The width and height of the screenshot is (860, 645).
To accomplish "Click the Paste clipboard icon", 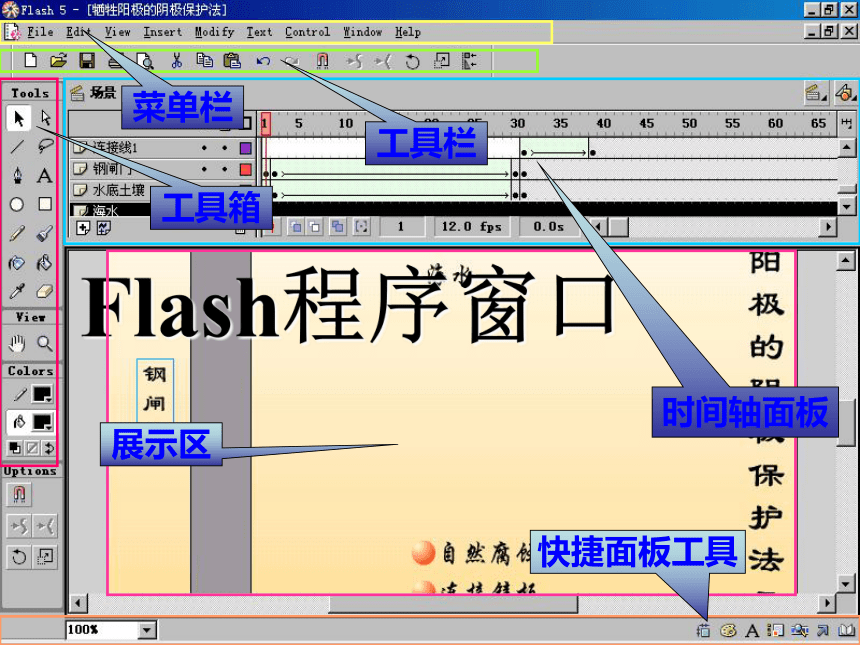I will [x=232, y=60].
